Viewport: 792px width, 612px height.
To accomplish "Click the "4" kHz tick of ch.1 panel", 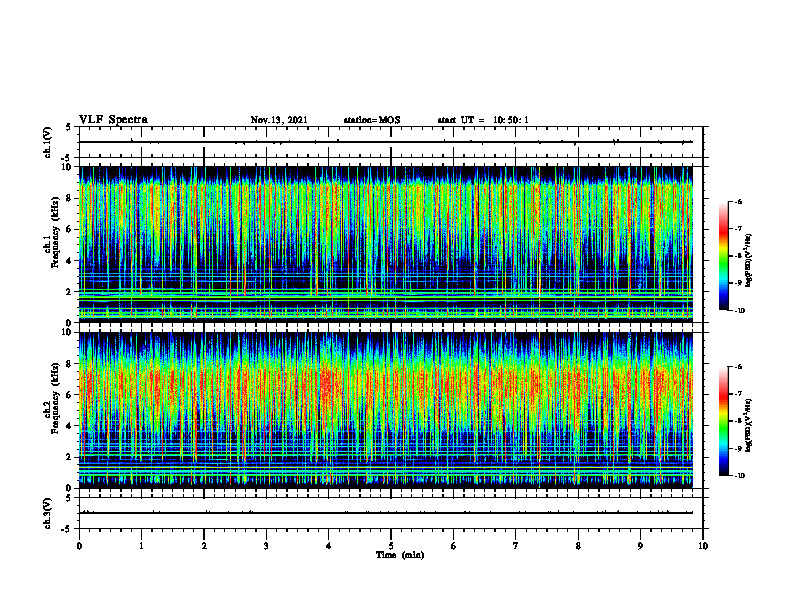I will pos(69,261).
